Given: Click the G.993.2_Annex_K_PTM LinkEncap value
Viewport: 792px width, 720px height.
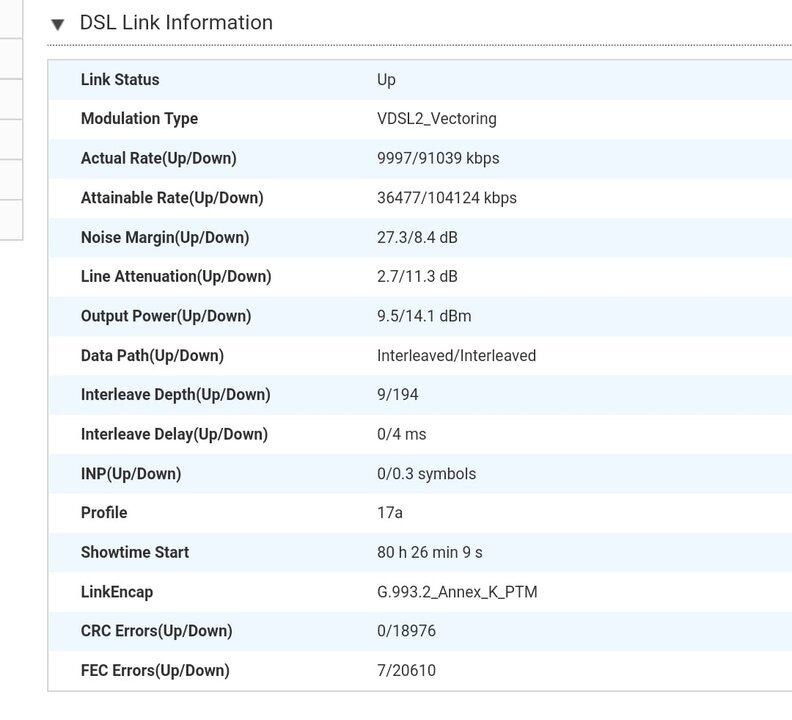Looking at the screenshot, I should pyautogui.click(x=457, y=592).
